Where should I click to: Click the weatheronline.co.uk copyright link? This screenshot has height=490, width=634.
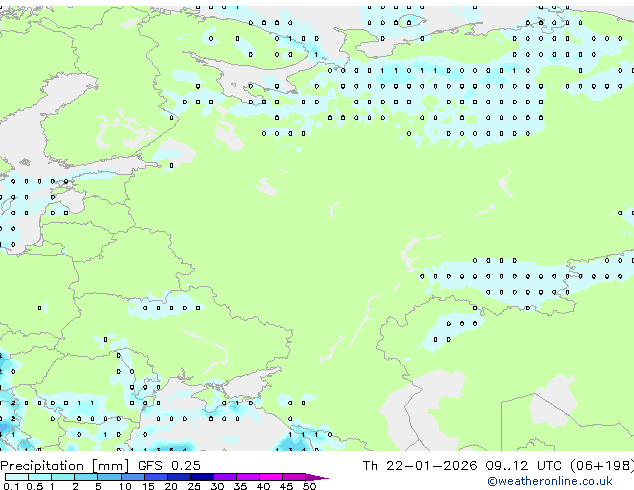(x=550, y=481)
